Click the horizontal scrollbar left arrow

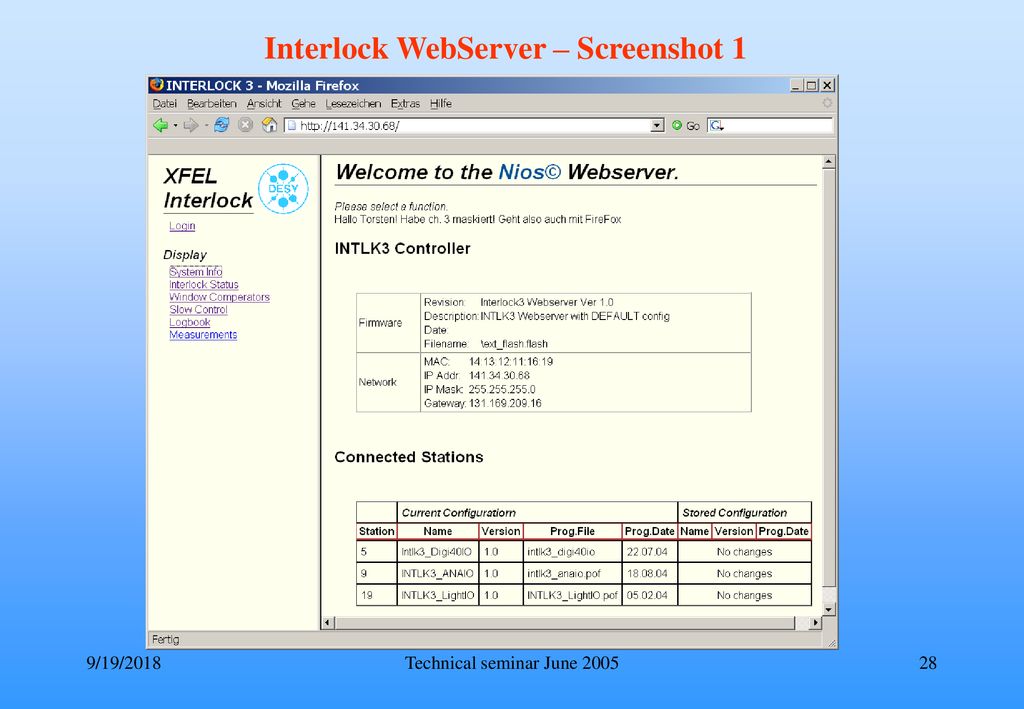328,623
